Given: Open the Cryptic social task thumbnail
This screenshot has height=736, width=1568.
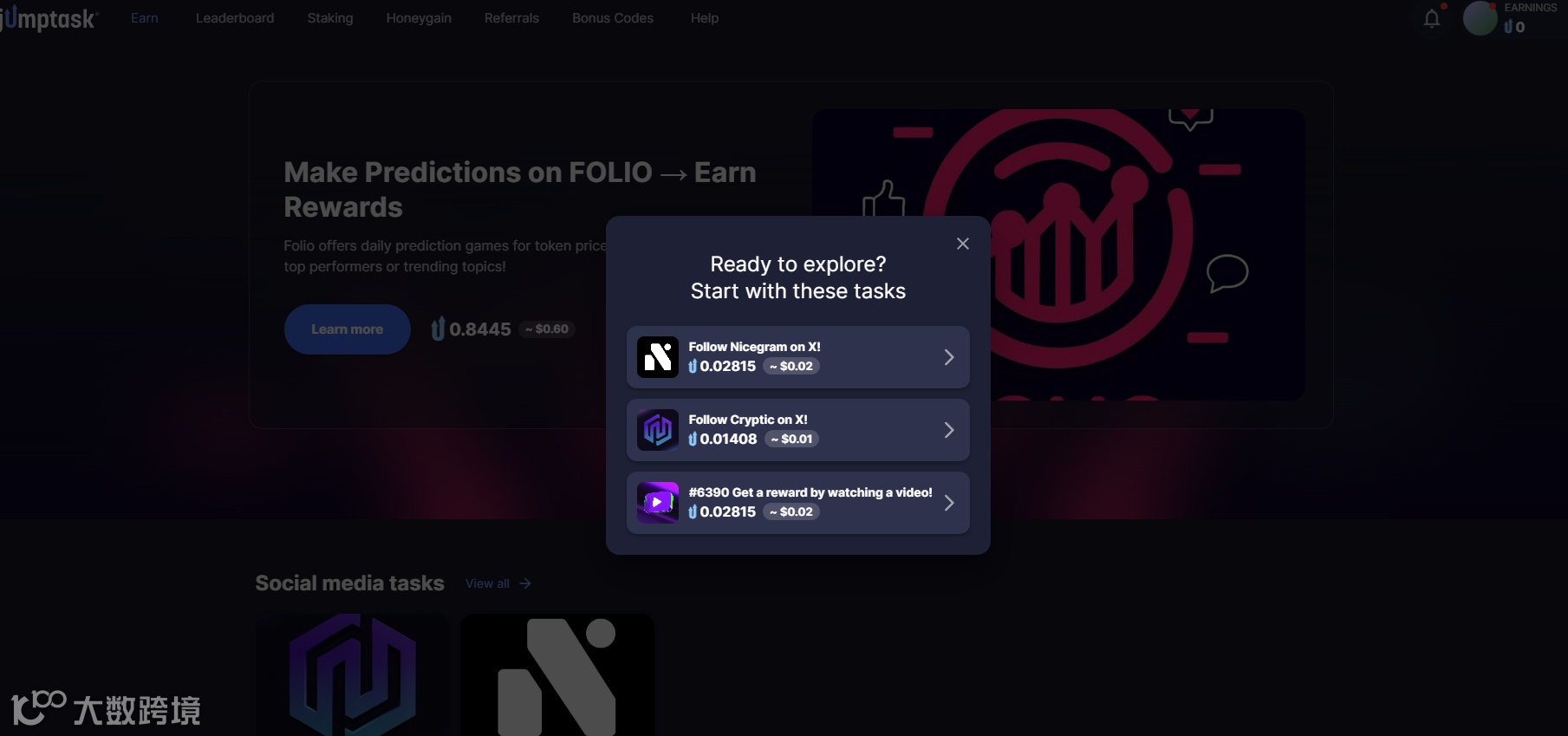Looking at the screenshot, I should (x=352, y=674).
